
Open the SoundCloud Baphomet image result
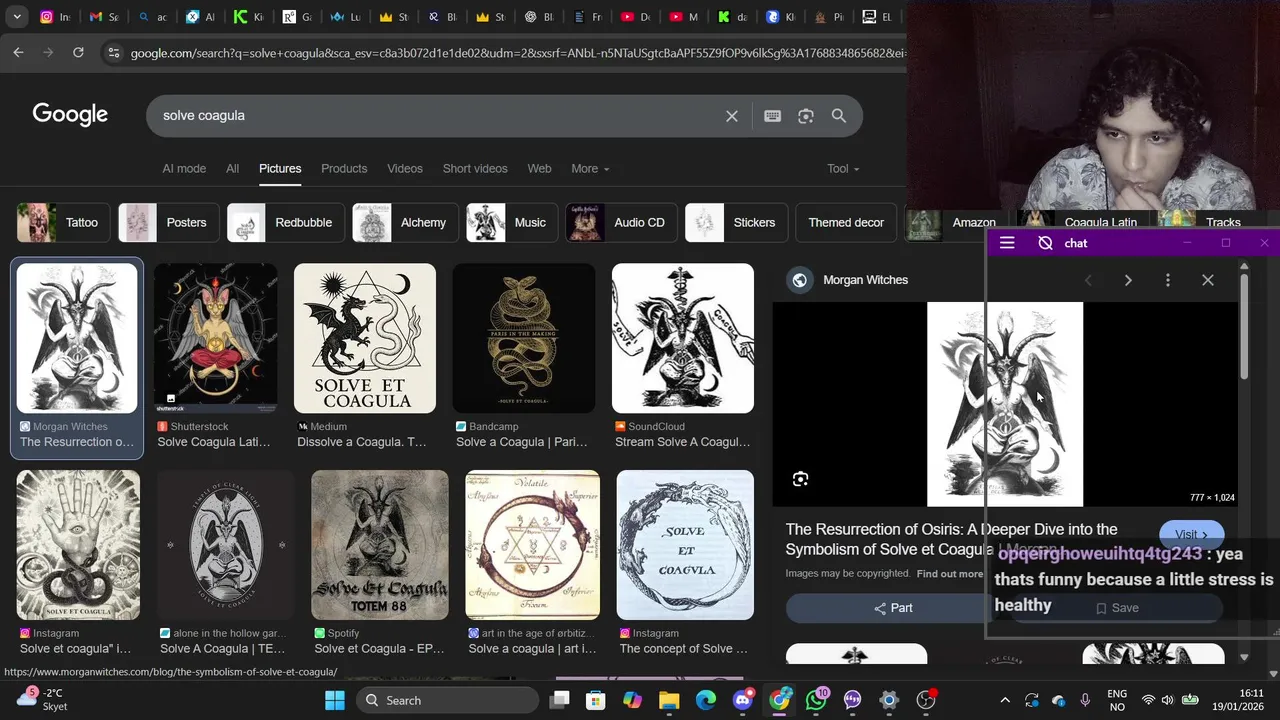(x=682, y=338)
